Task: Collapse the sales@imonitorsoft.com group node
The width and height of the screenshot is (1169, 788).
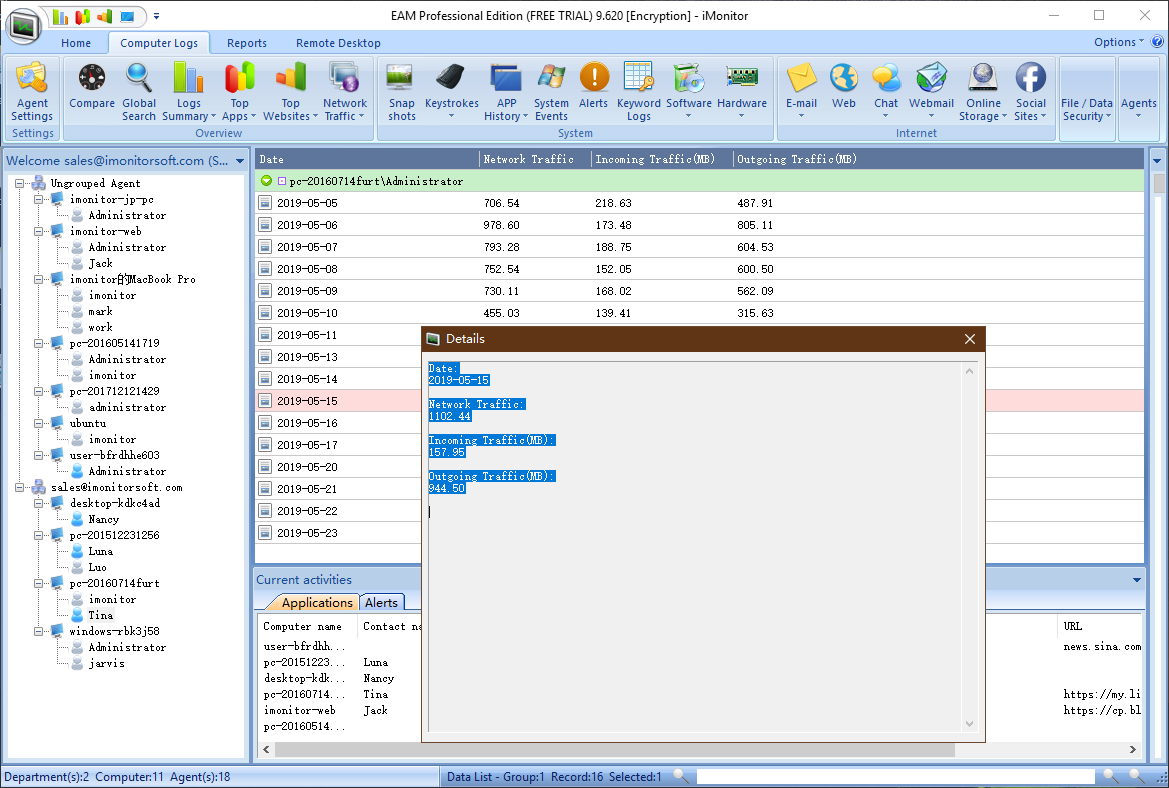Action: click(19, 488)
